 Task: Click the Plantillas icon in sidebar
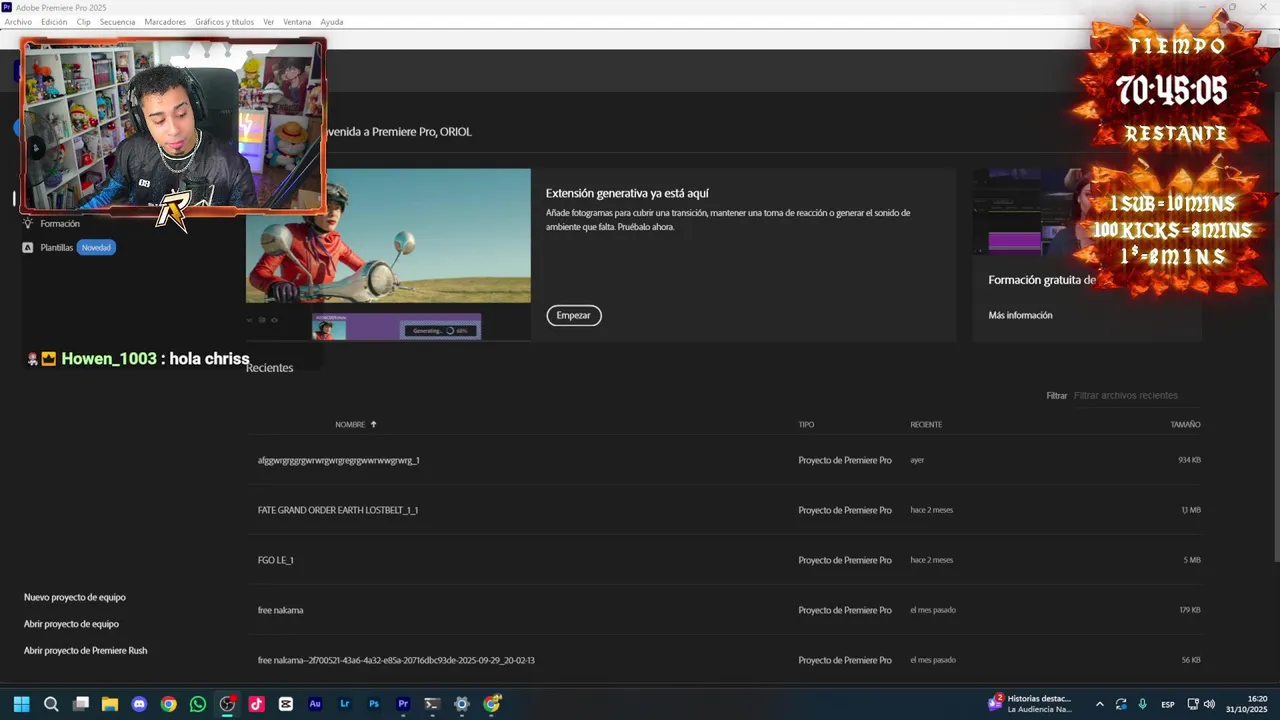click(28, 247)
